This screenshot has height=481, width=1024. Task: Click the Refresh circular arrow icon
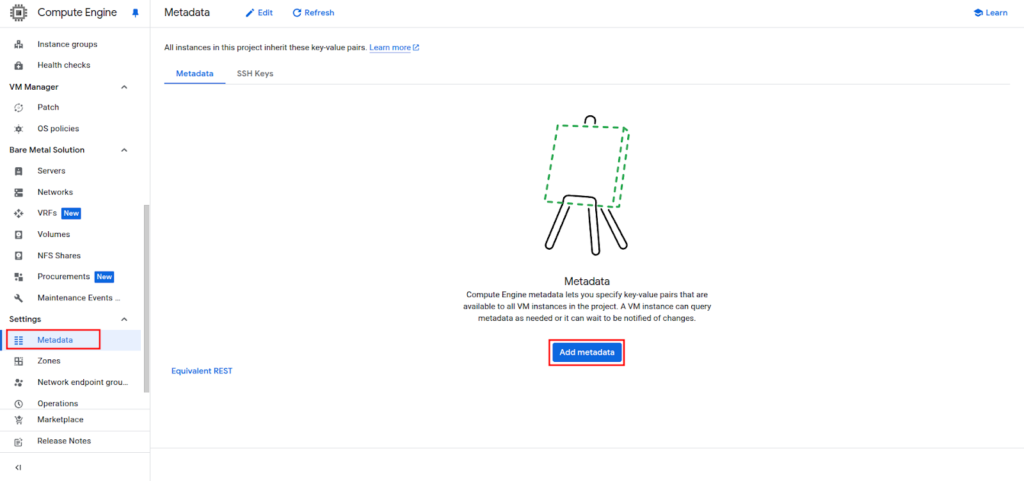coord(297,13)
